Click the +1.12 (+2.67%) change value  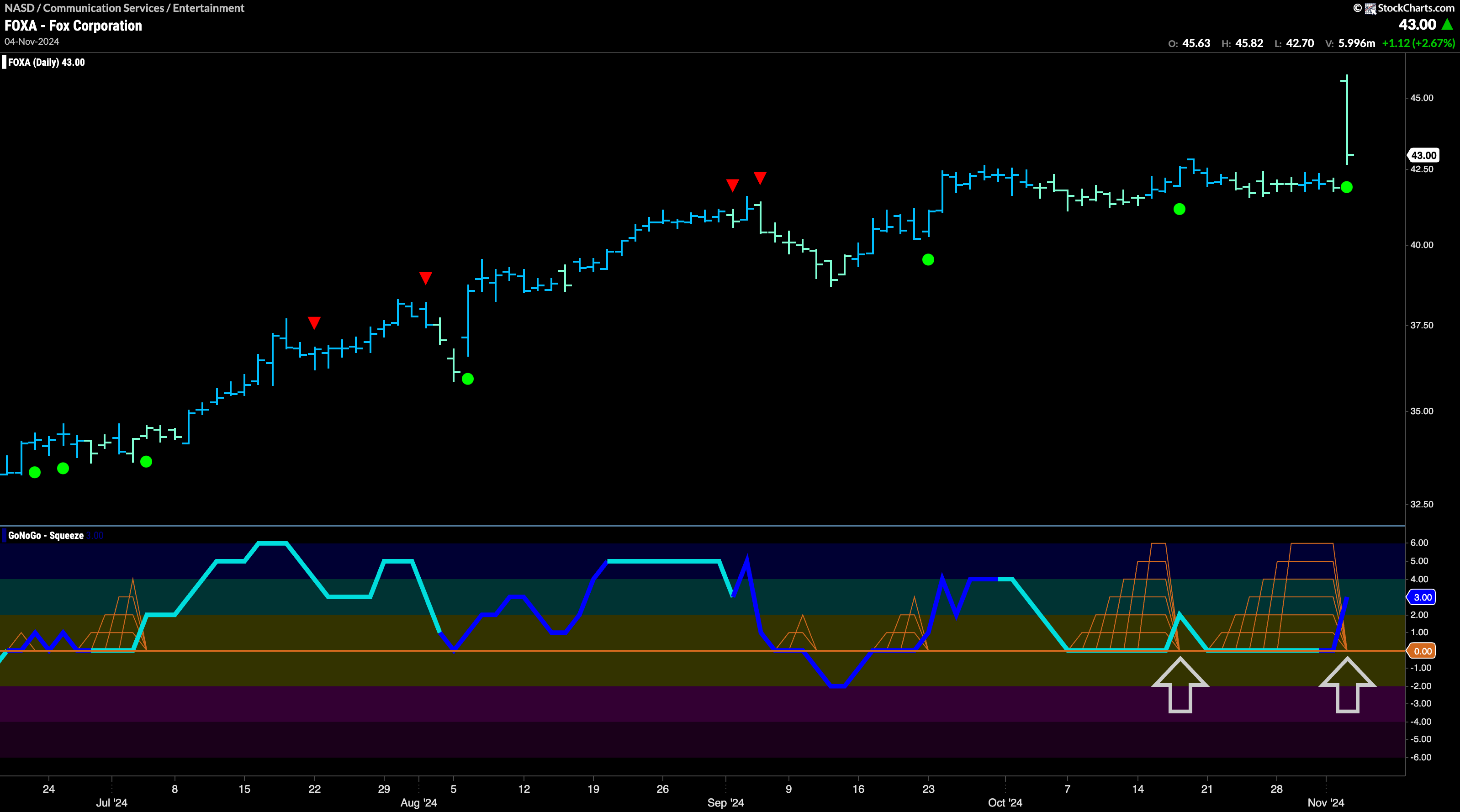1418,43
